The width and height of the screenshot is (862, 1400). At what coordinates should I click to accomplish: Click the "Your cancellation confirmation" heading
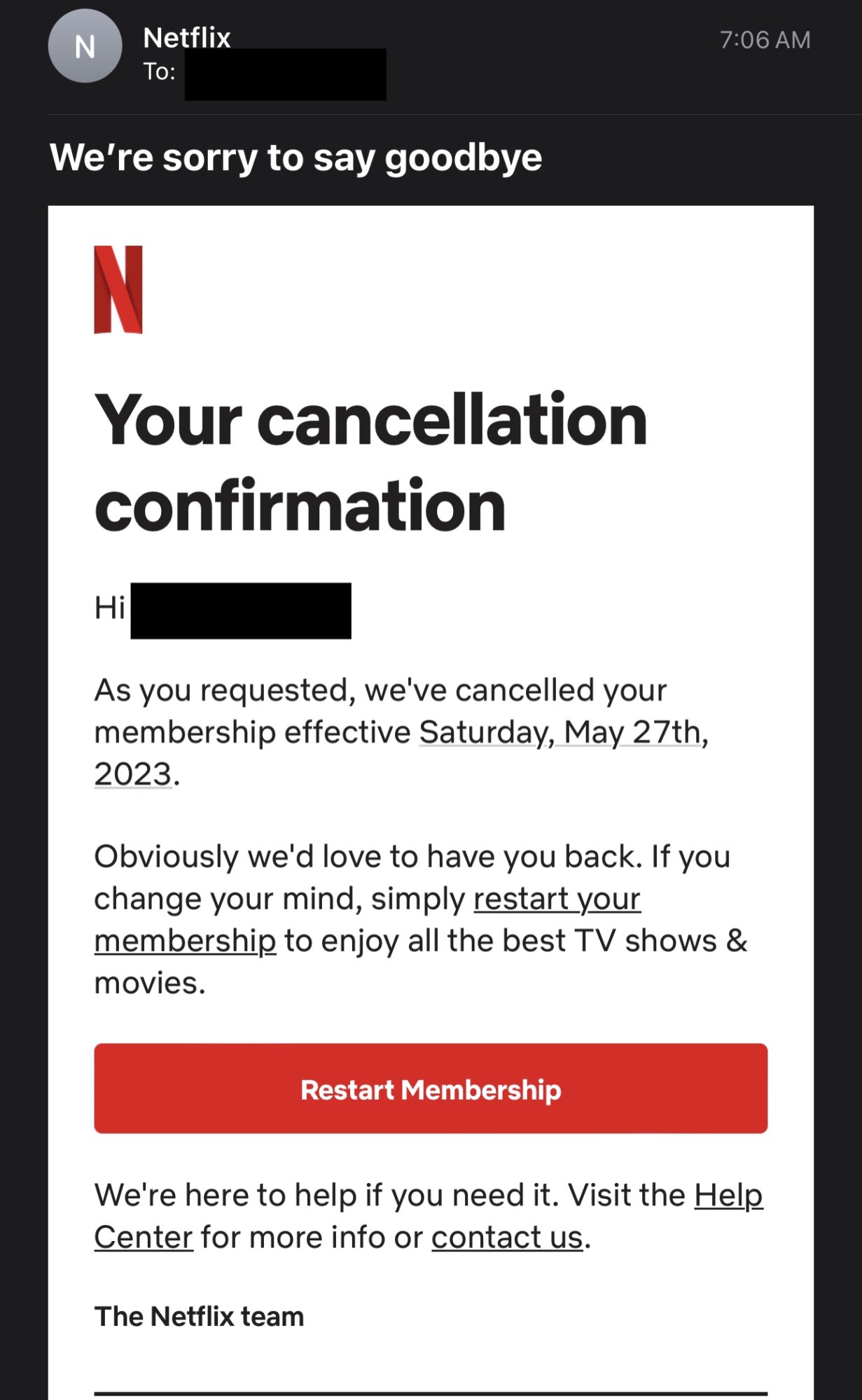click(x=370, y=462)
